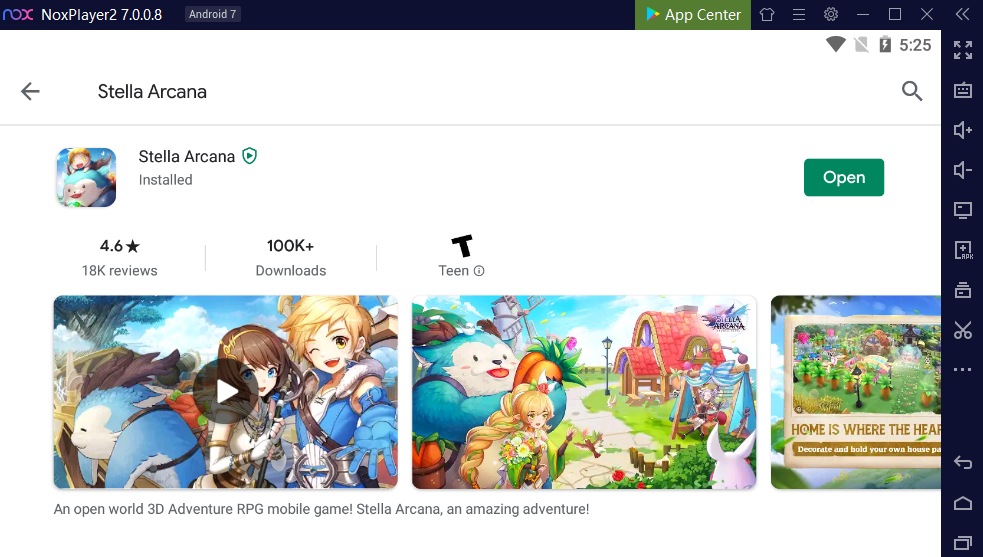This screenshot has height=557, width=983.
Task: Open the screen display tool icon
Action: [963, 210]
